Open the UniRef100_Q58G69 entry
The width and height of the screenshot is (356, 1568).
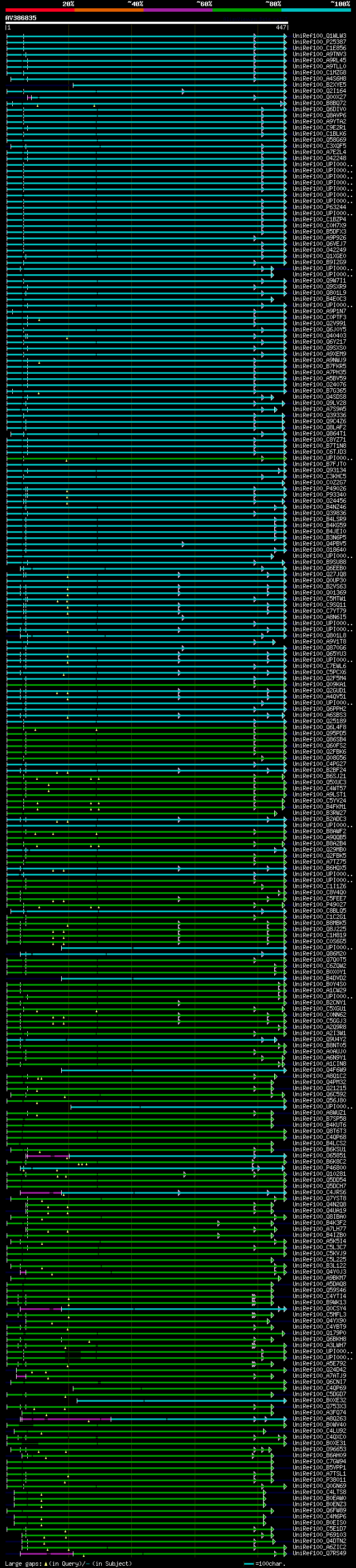click(x=319, y=140)
